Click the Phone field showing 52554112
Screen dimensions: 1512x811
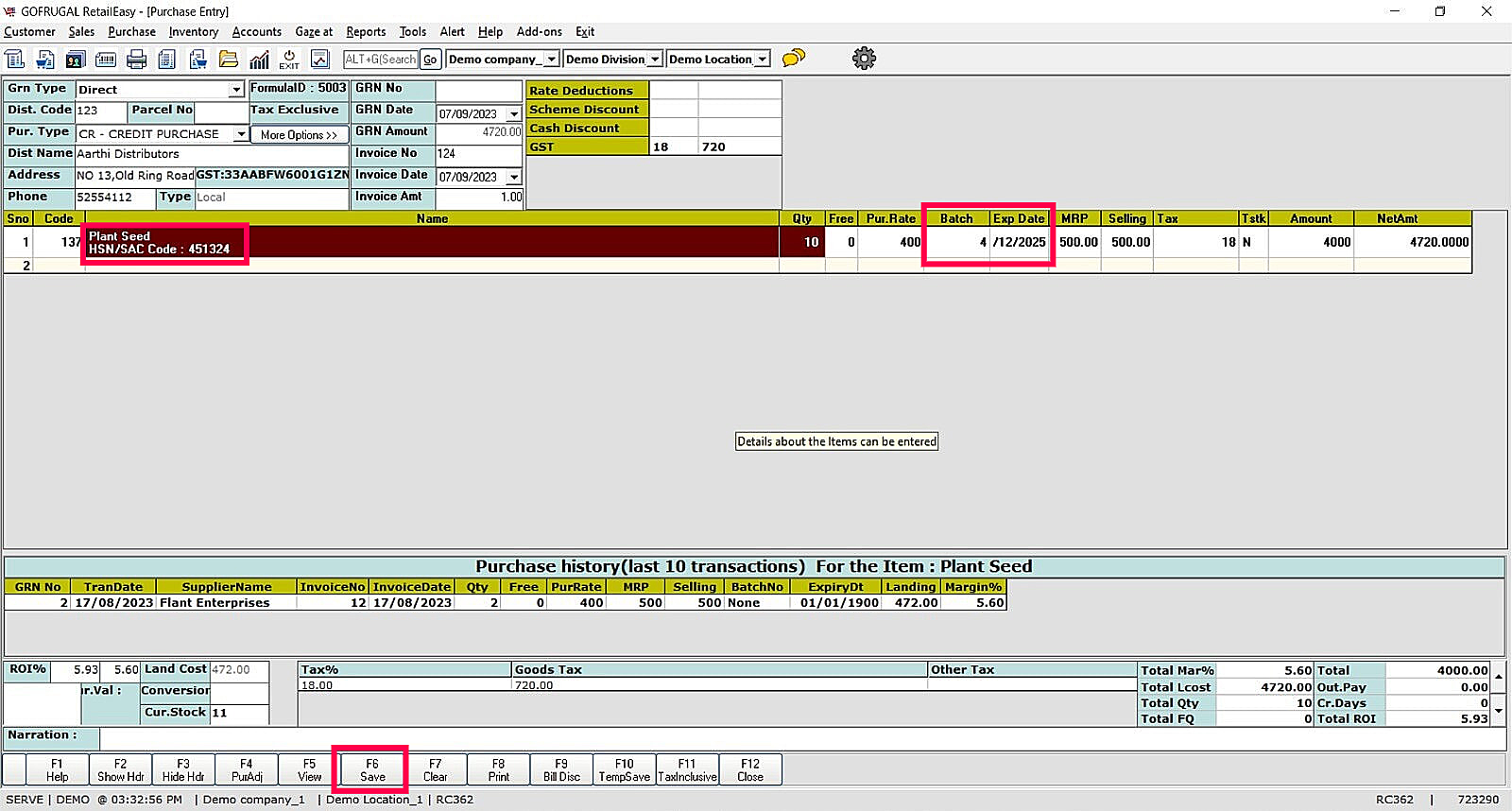(116, 198)
